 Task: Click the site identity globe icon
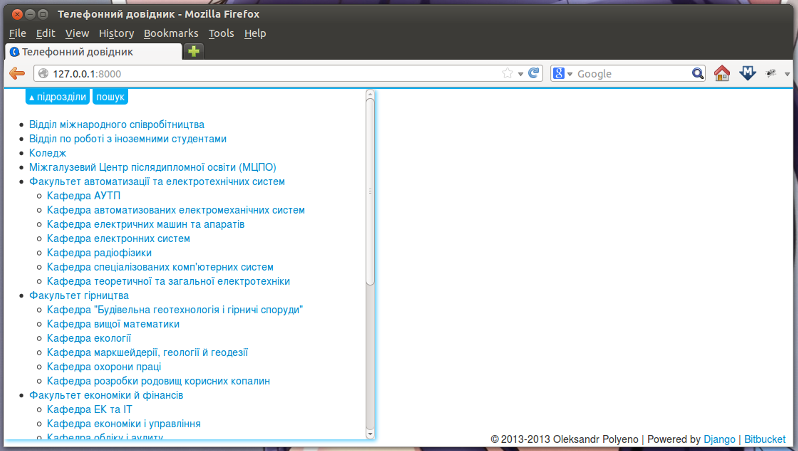pyautogui.click(x=43, y=74)
